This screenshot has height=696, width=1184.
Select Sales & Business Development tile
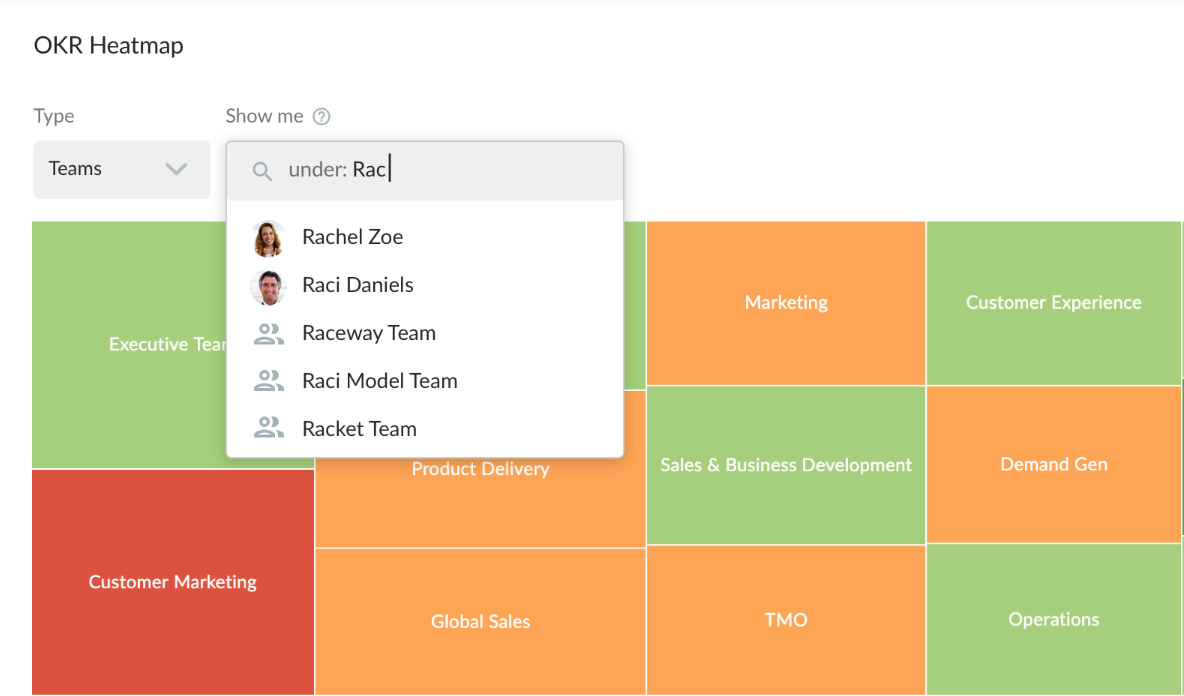(786, 465)
